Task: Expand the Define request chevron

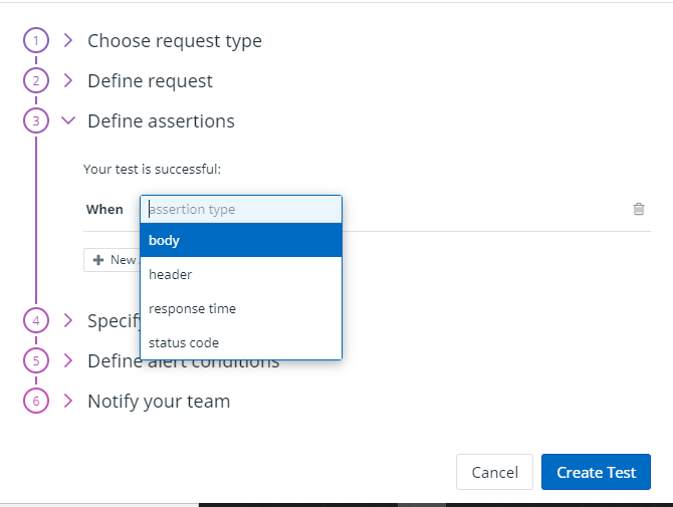Action: (68, 81)
